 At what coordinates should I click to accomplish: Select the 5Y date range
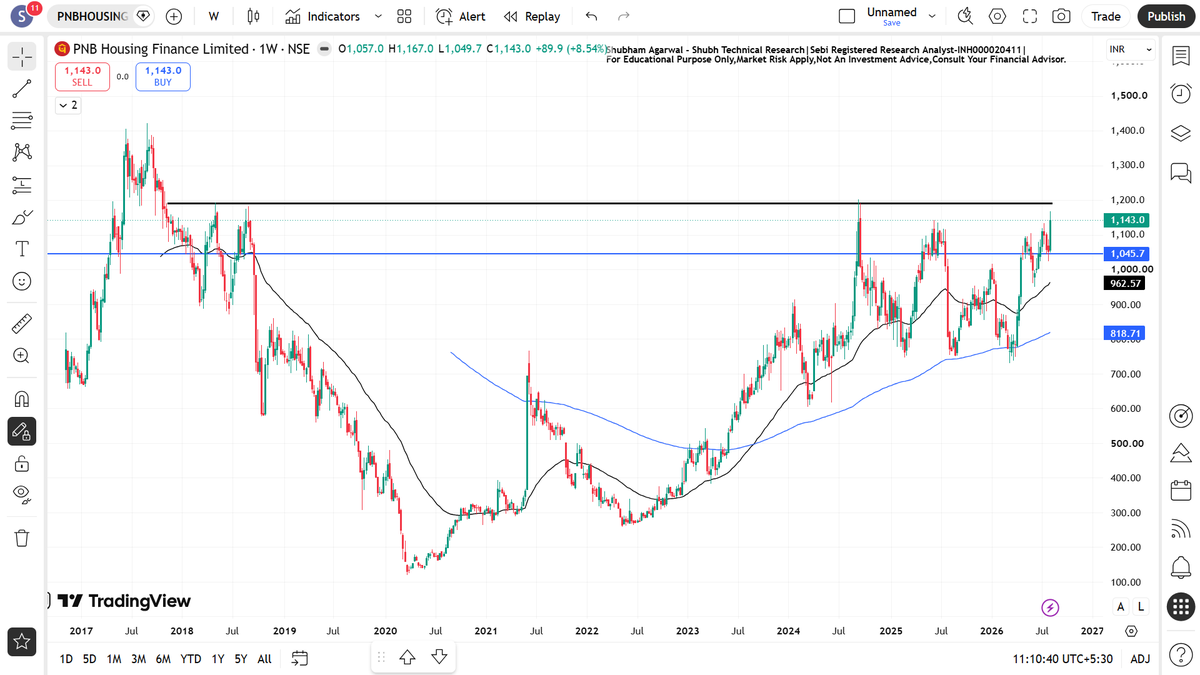pyautogui.click(x=241, y=659)
